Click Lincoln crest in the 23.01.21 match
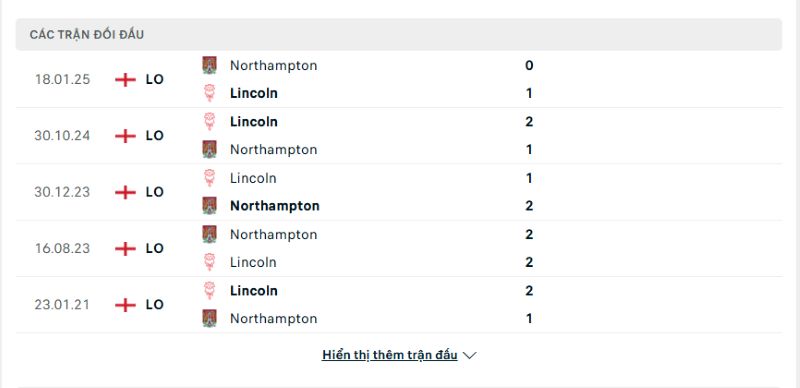Viewport: 800px width, 388px height. (x=209, y=290)
